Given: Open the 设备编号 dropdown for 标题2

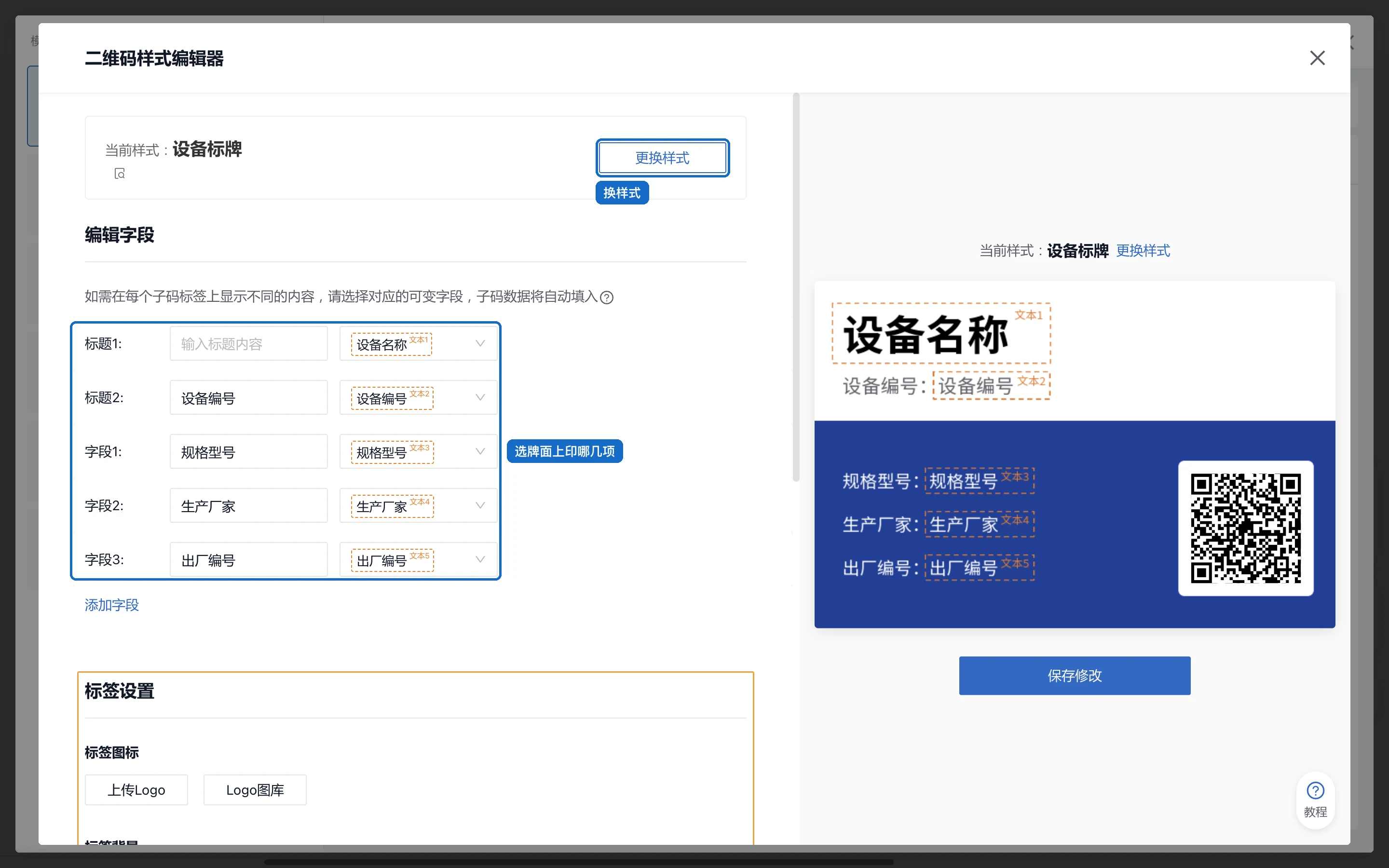Looking at the screenshot, I should click(x=419, y=398).
